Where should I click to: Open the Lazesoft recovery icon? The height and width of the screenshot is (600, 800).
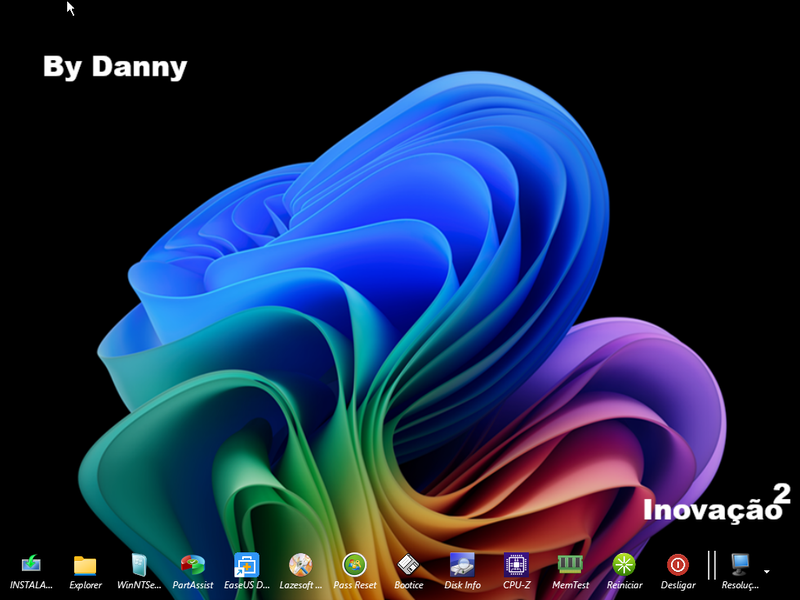coord(301,565)
